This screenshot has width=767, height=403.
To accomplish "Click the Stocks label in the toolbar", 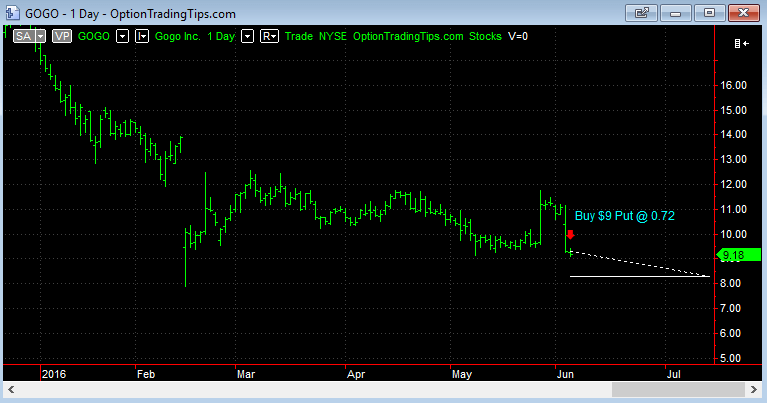I will click(485, 36).
